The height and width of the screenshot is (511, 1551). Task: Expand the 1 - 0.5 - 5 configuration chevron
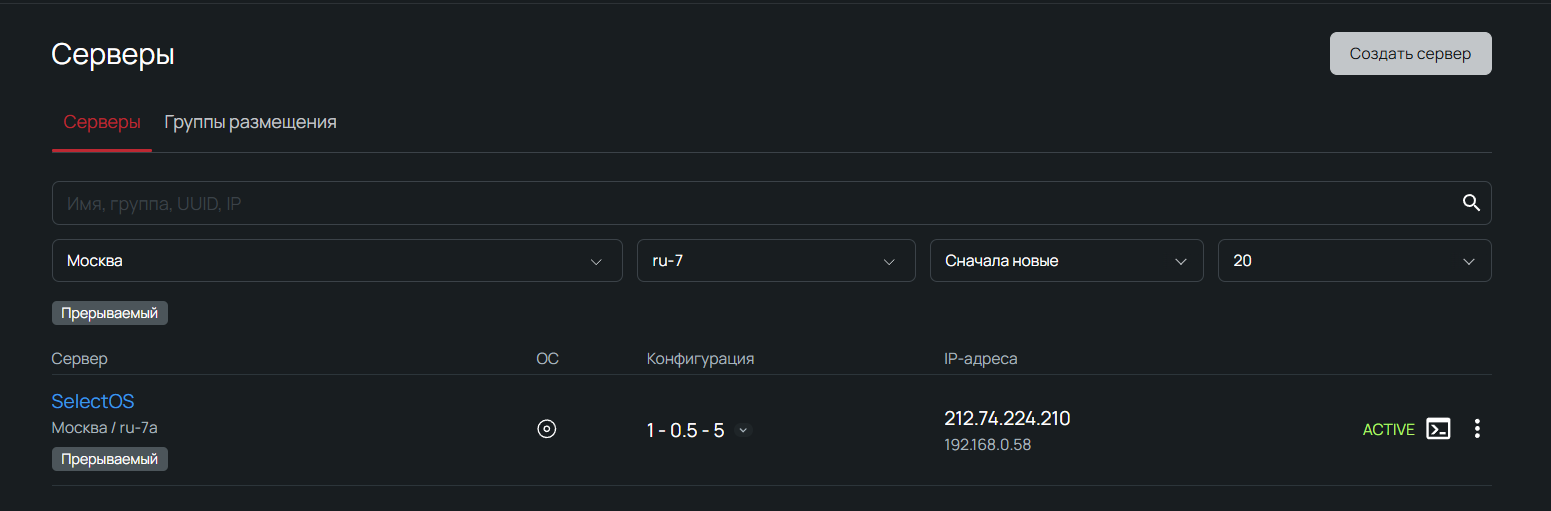(742, 430)
